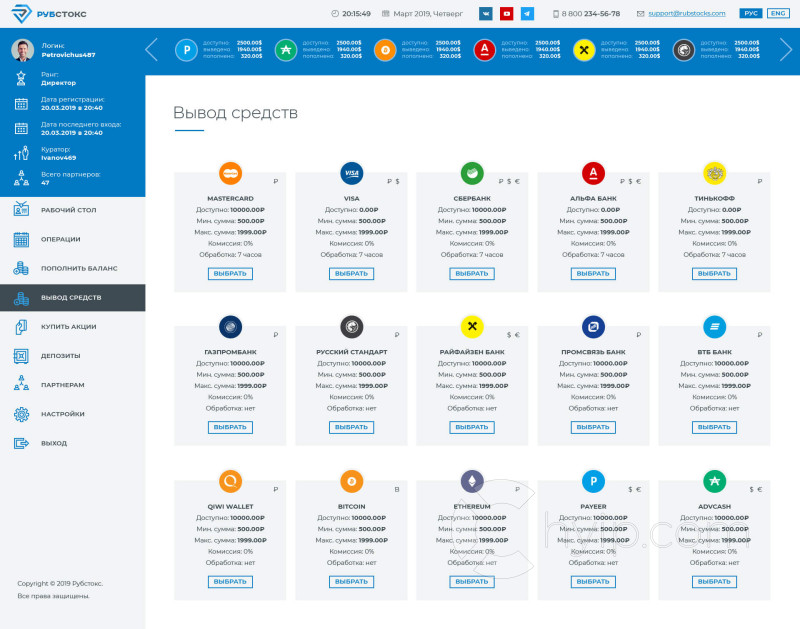This screenshot has width=800, height=629.
Task: Click the Ethereum icon
Action: [472, 481]
